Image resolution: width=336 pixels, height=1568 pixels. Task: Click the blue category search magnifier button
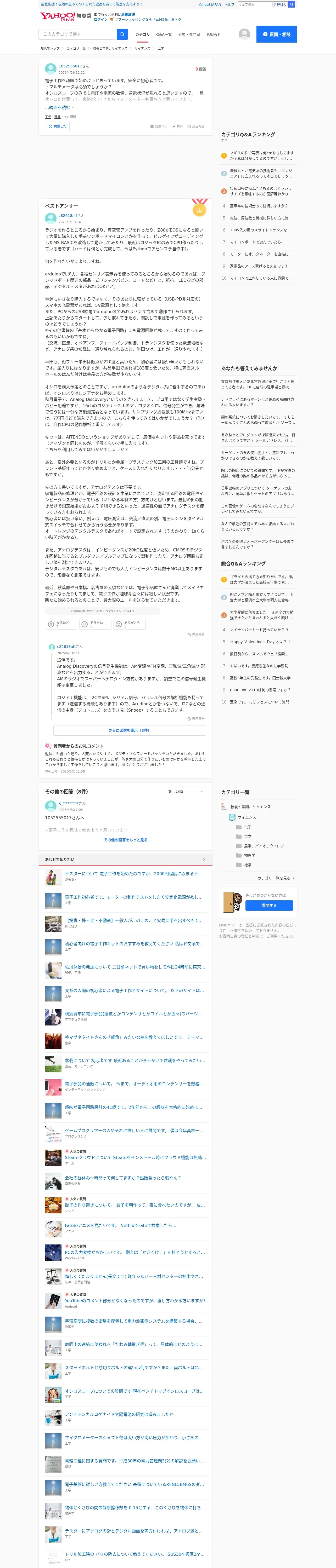pos(122,34)
